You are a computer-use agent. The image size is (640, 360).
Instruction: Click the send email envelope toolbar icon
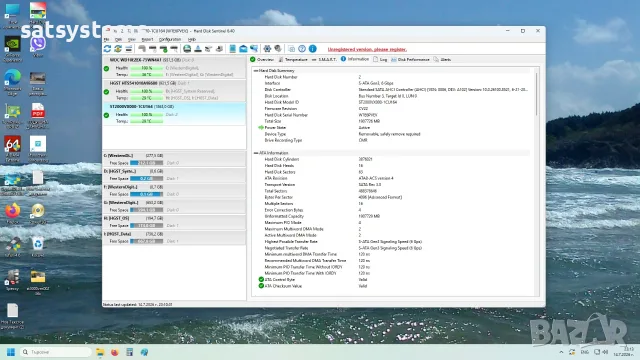[x=243, y=49]
